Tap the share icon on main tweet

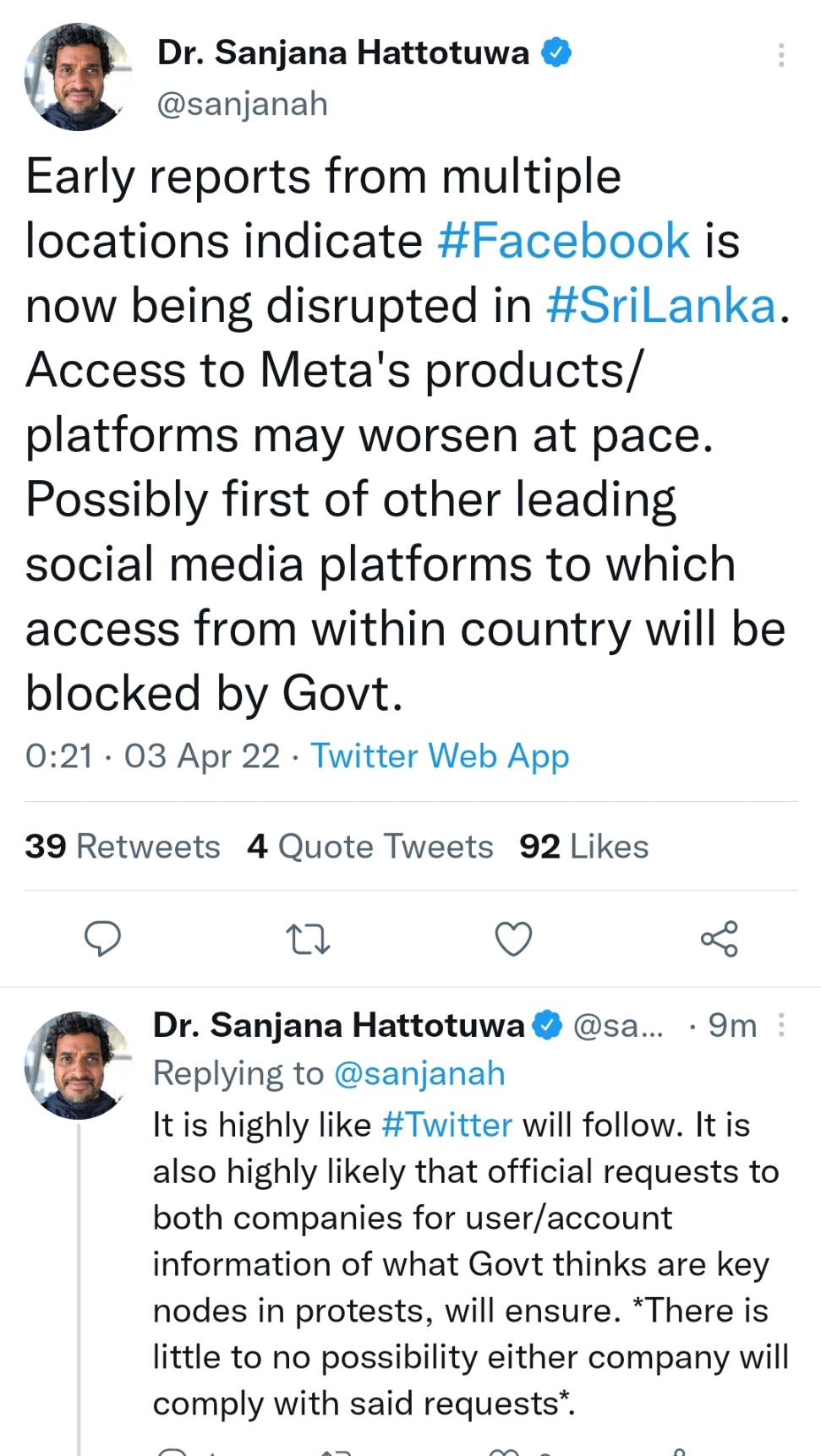719,939
